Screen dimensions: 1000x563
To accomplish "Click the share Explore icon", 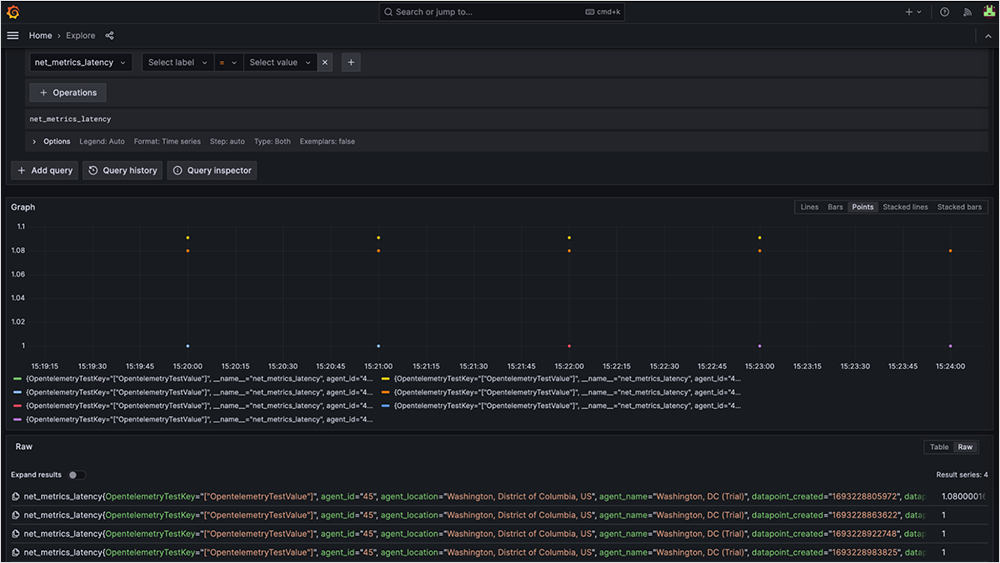I will (x=109, y=36).
